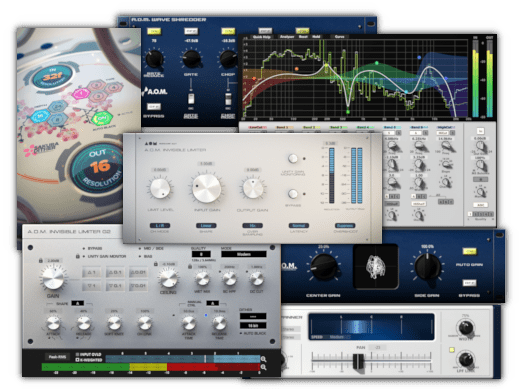This screenshot has width=519, height=389.
Task: Open the upper Dither dropdown
Action: point(253,316)
